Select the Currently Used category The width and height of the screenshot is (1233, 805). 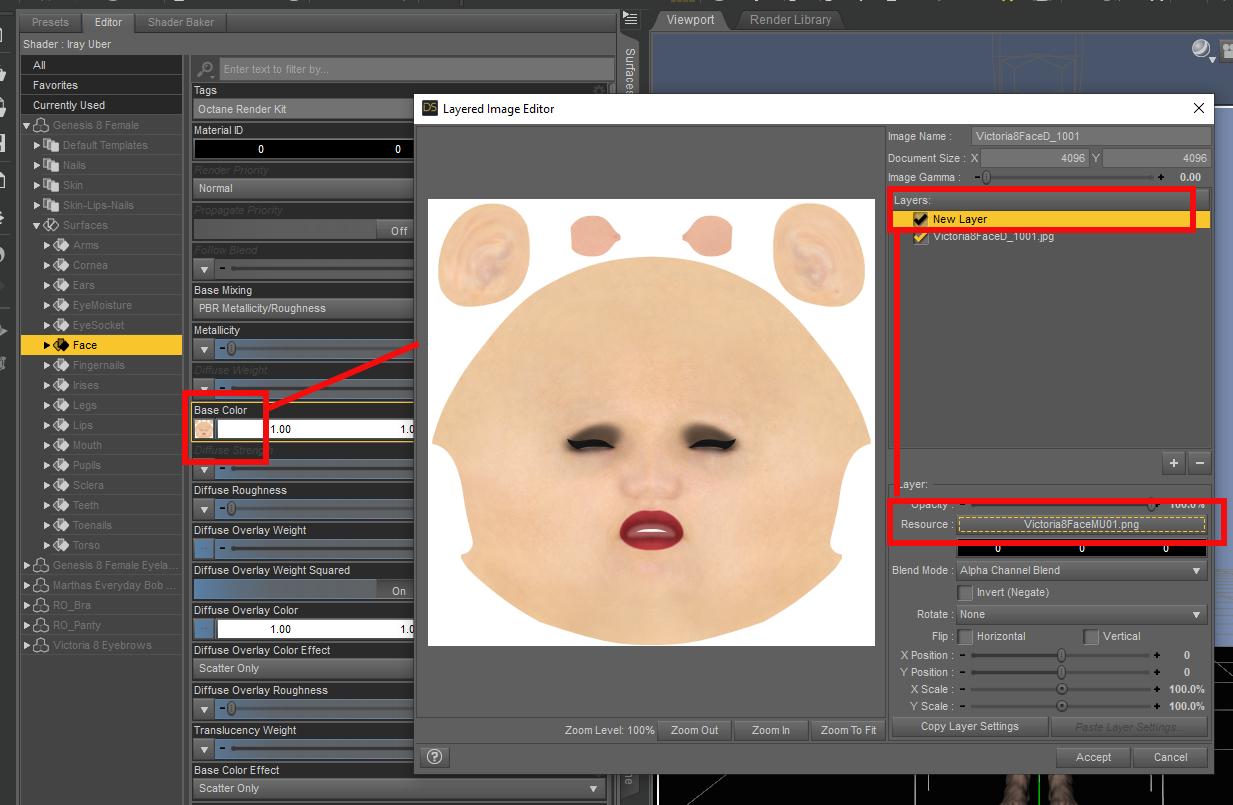point(101,105)
